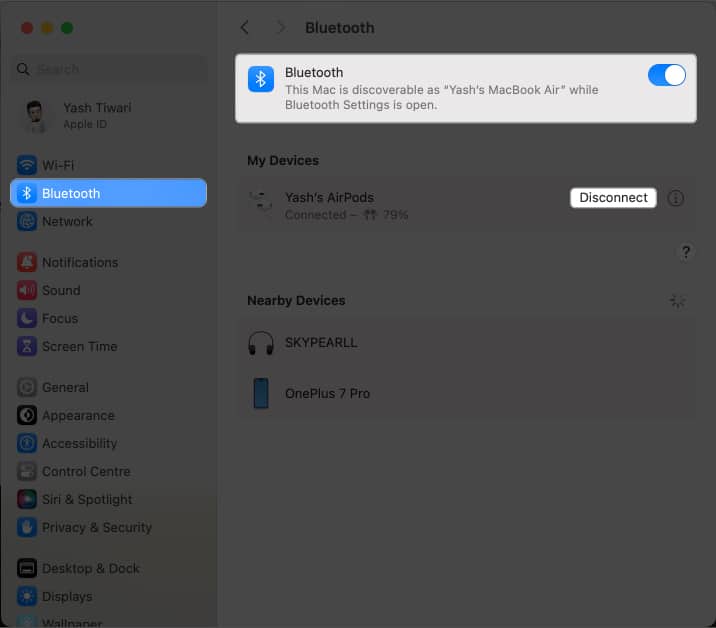Click the OnePlus 7 Pro device name
Viewport: 716px width, 628px height.
327,393
